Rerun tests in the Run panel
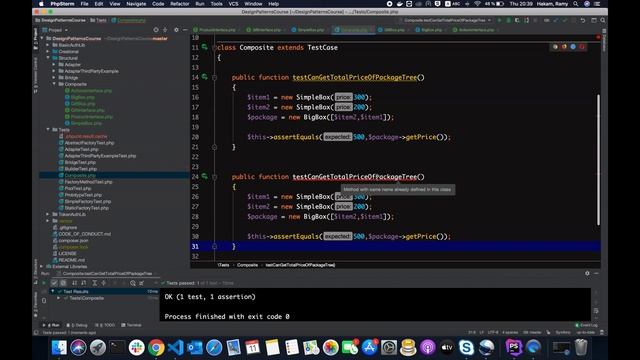Image resolution: width=640 pixels, height=360 pixels. (44, 283)
